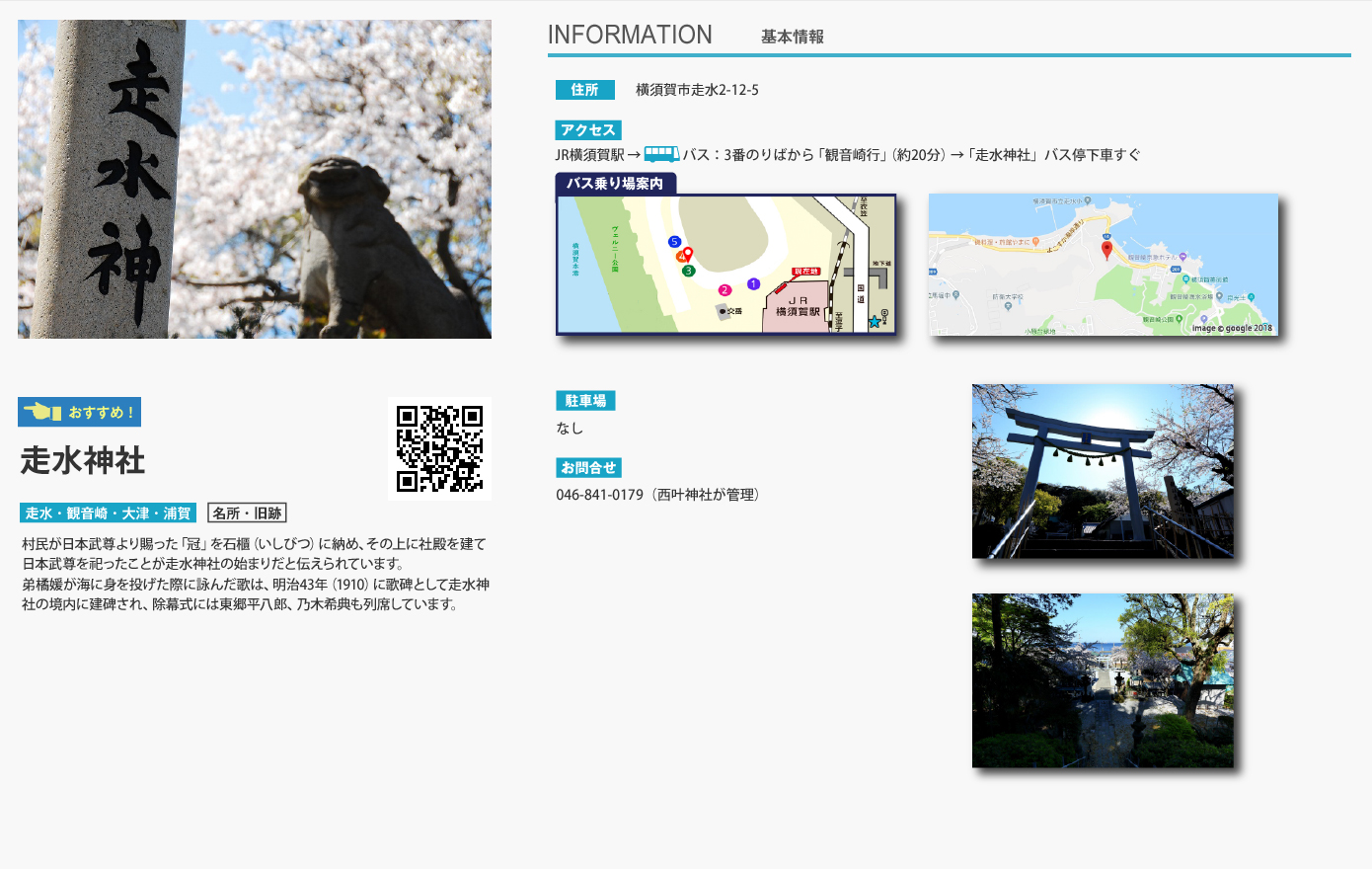Click the main shrine pillar cherry blossom photo

click(x=255, y=180)
